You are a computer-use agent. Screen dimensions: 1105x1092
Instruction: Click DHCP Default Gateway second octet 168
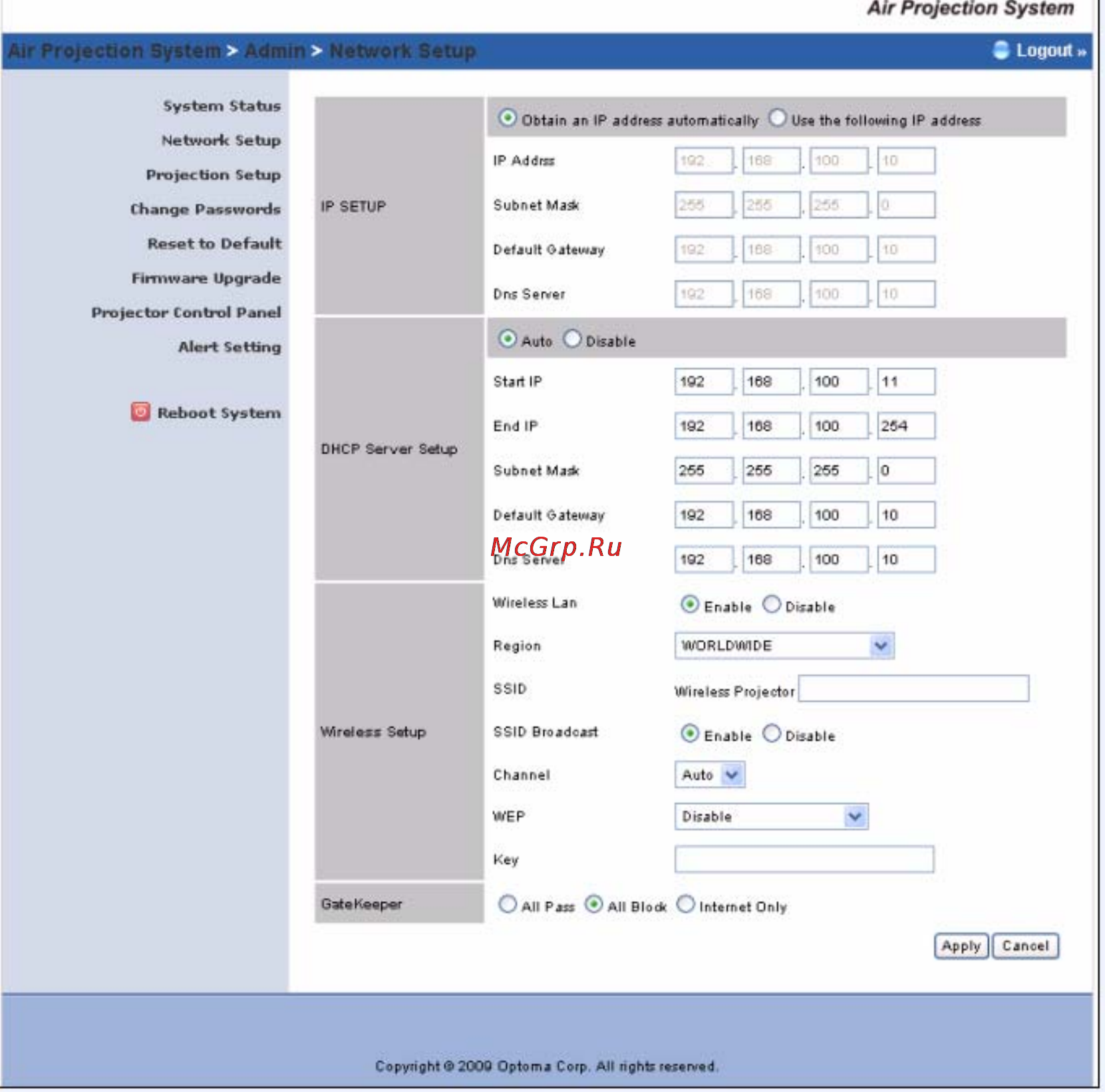pyautogui.click(x=772, y=515)
